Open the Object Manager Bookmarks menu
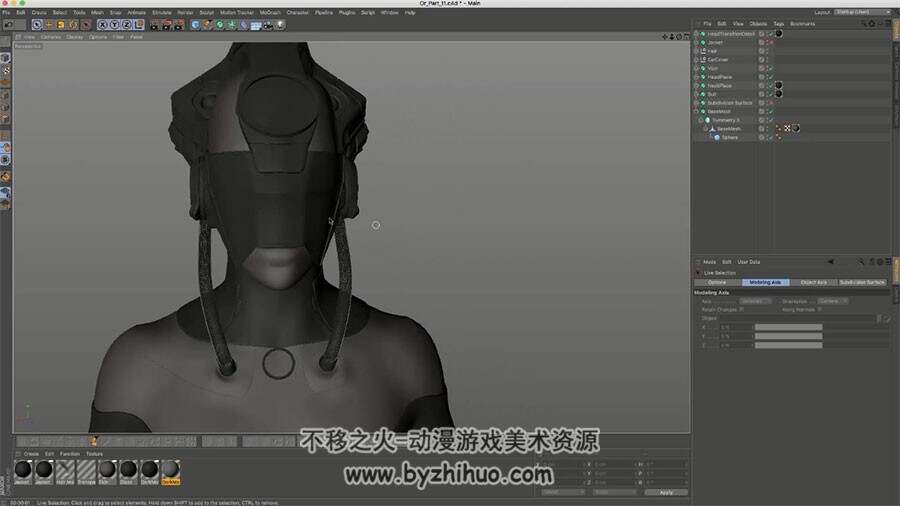The image size is (900, 506). [x=802, y=24]
